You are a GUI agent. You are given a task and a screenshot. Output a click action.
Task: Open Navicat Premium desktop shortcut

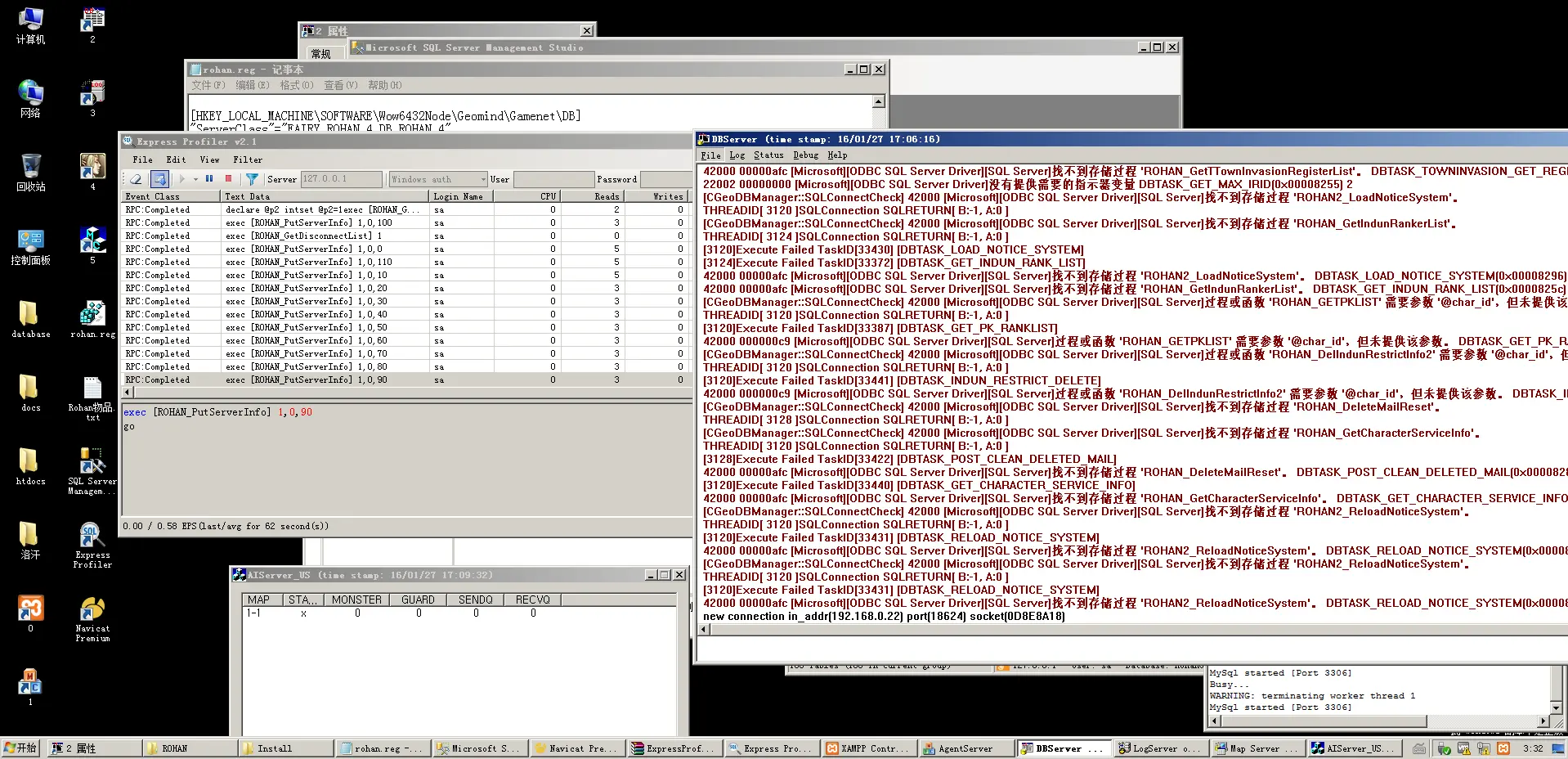pyautogui.click(x=92, y=619)
